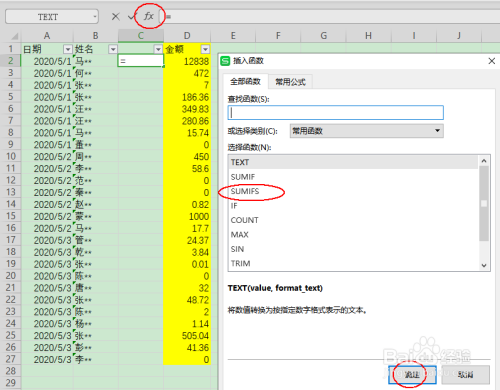Click name cell 赵** in row 14
The height and width of the screenshot is (390, 500).
(96, 204)
